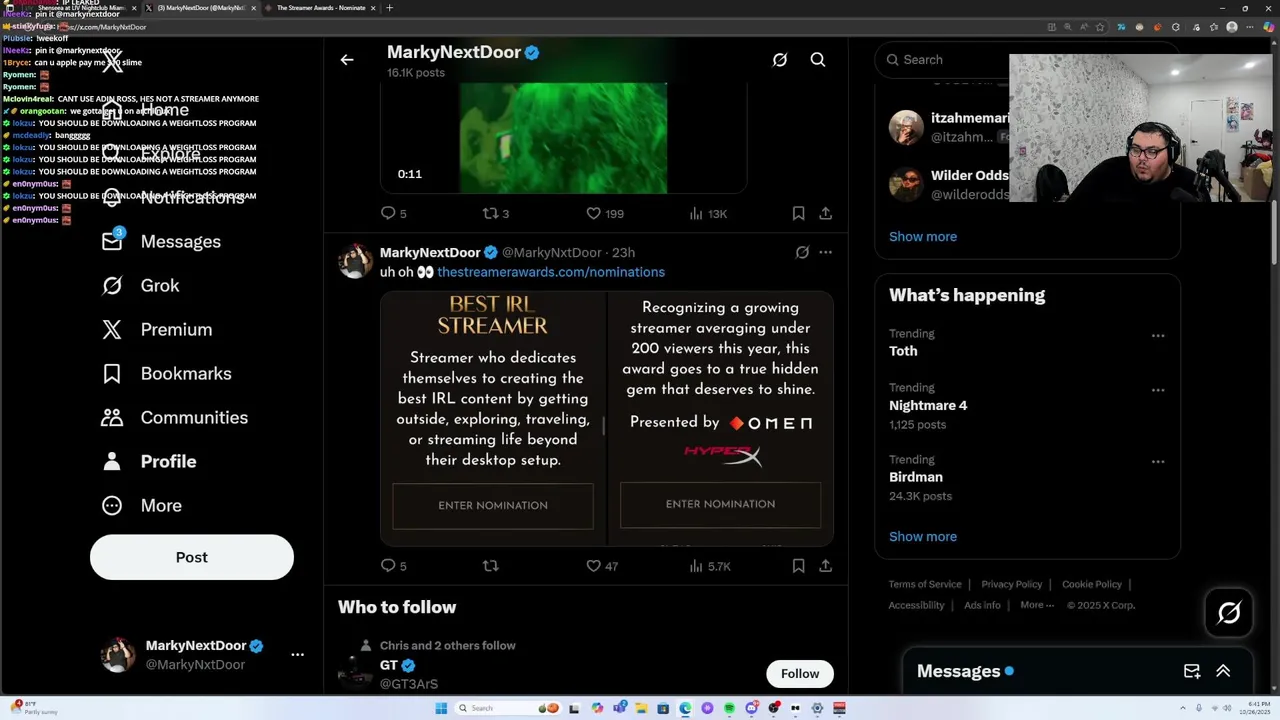
Task: Open Ads info footer link
Action: click(982, 605)
